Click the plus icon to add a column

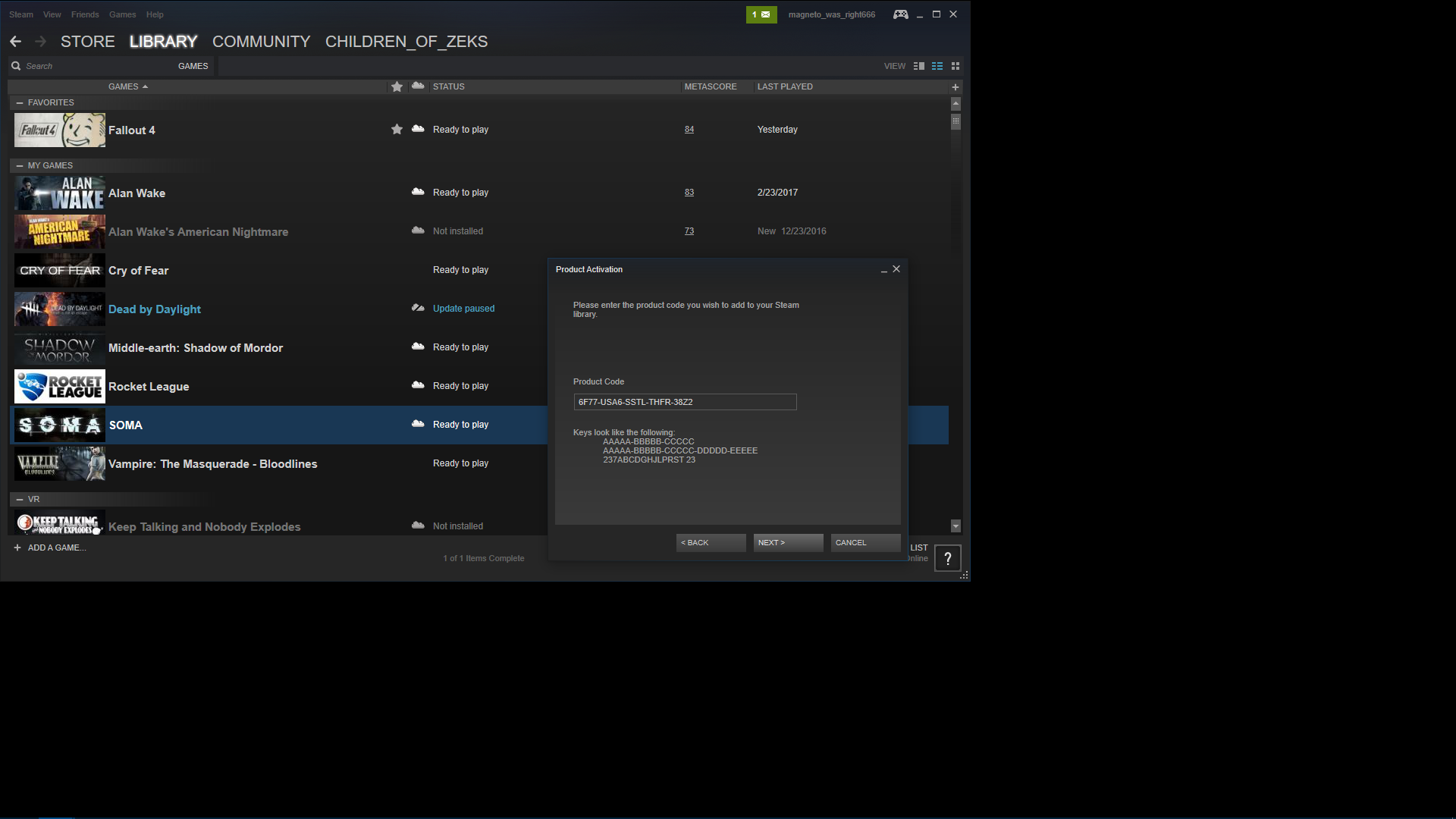click(x=955, y=87)
